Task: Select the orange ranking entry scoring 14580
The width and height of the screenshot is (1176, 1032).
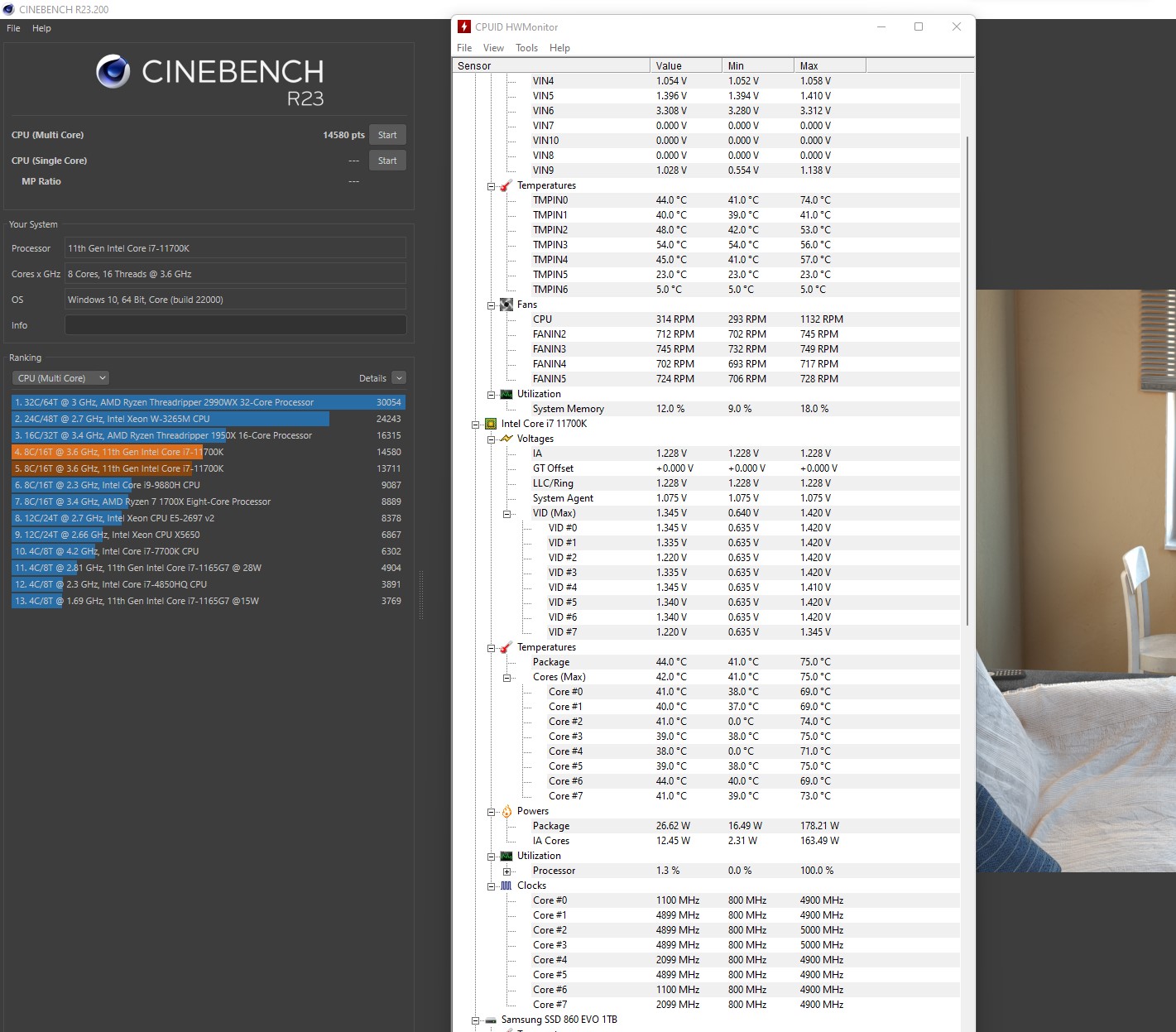Action: [209, 452]
